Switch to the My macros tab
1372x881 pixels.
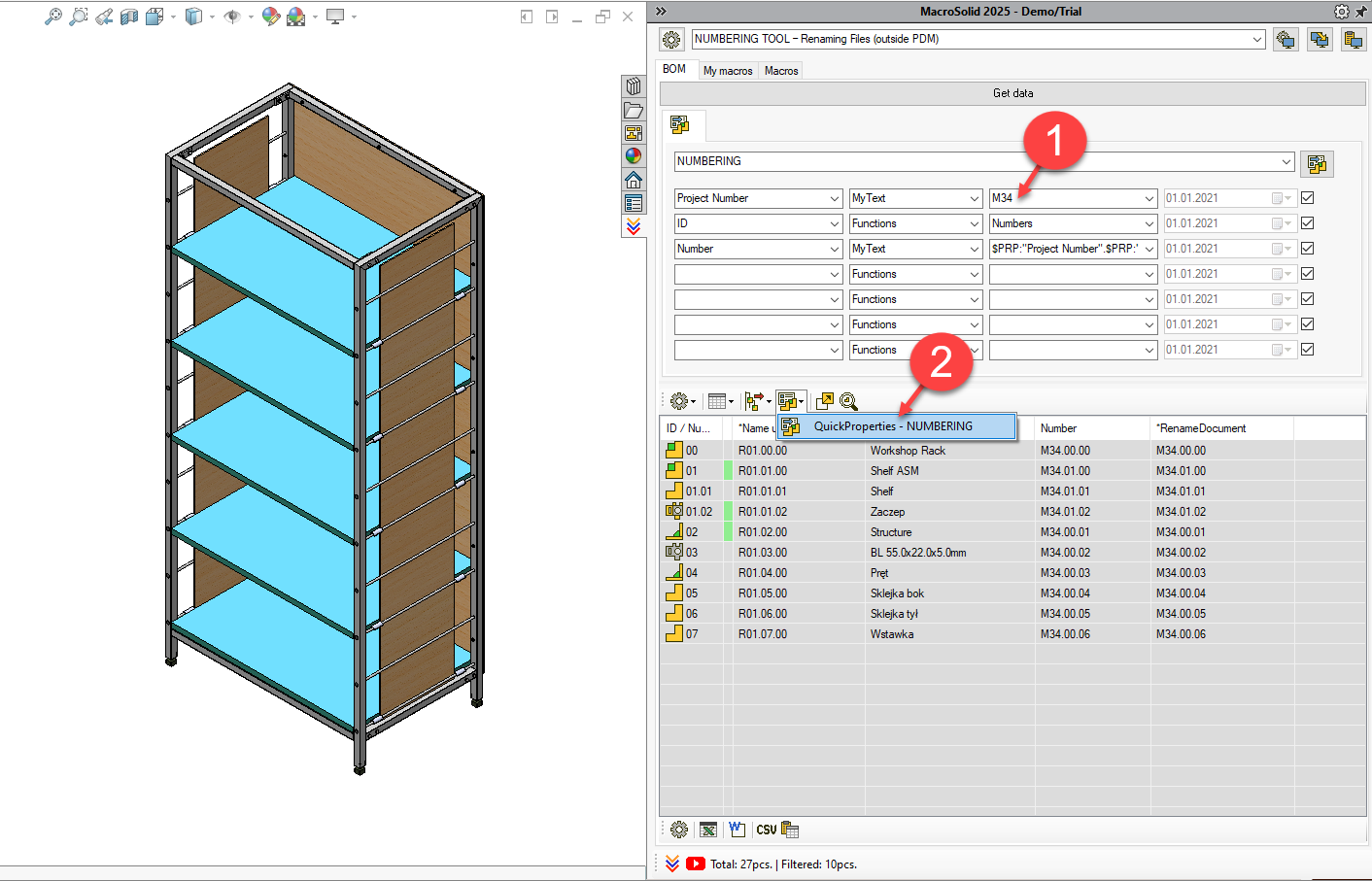728,71
